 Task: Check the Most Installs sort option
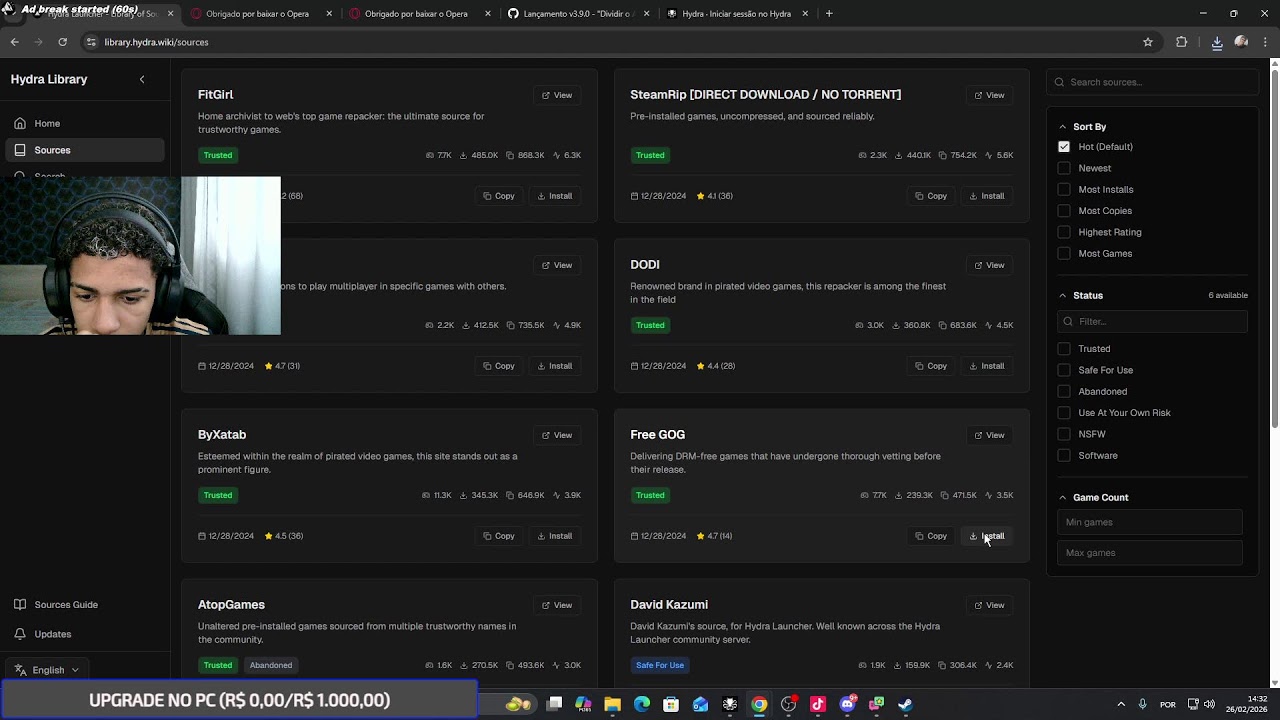(x=1064, y=189)
